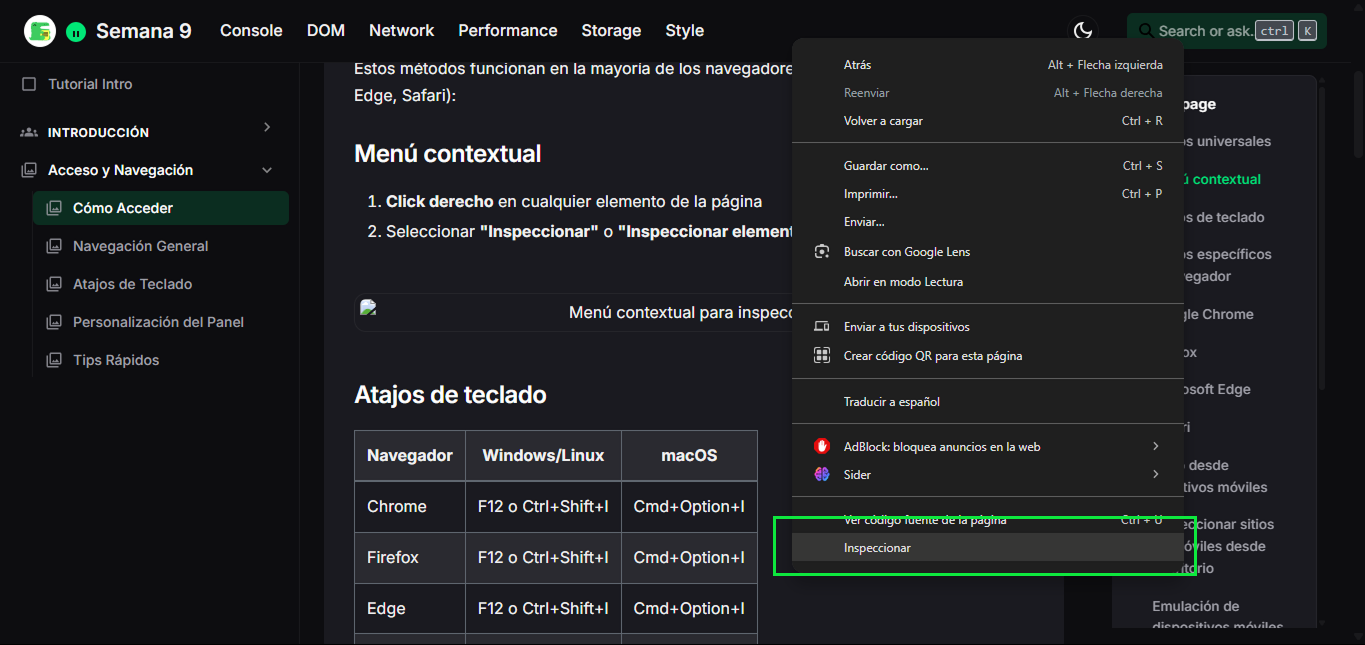Toggle dark mode with the moon icon
This screenshot has width=1365, height=645.
[x=1084, y=30]
